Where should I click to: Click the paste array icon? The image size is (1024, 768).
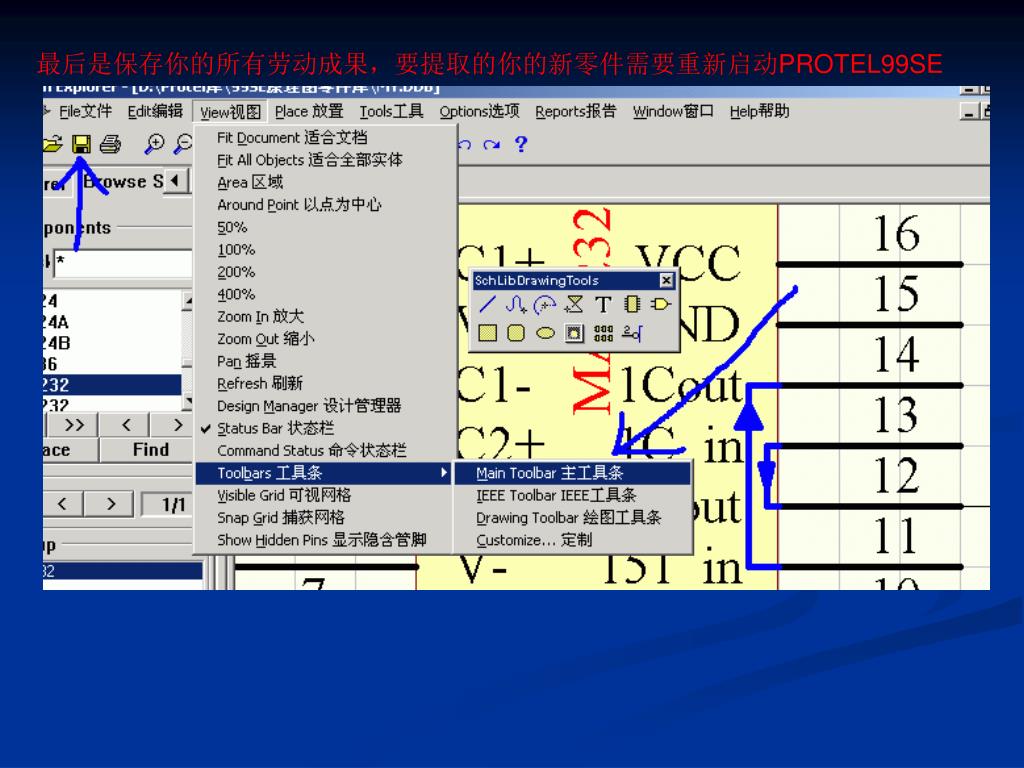click(603, 333)
